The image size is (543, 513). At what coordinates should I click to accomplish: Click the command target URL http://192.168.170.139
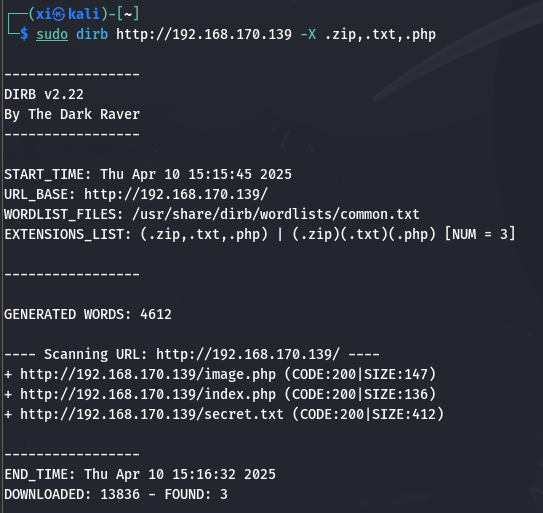point(204,34)
